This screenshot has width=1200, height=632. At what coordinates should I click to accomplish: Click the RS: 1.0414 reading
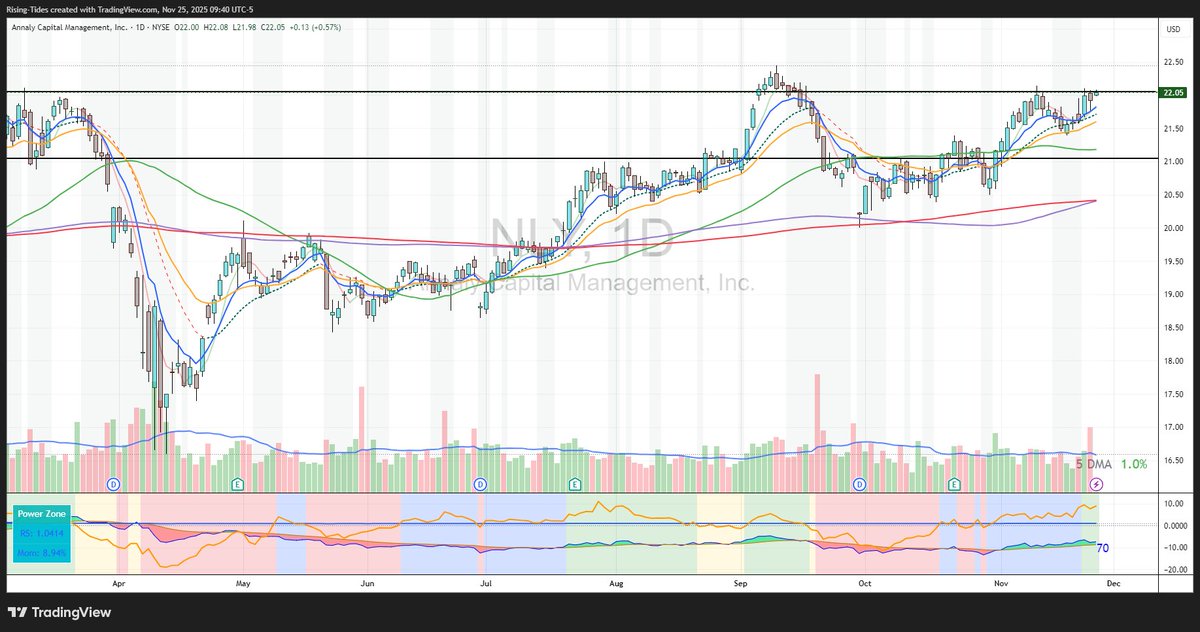point(41,532)
